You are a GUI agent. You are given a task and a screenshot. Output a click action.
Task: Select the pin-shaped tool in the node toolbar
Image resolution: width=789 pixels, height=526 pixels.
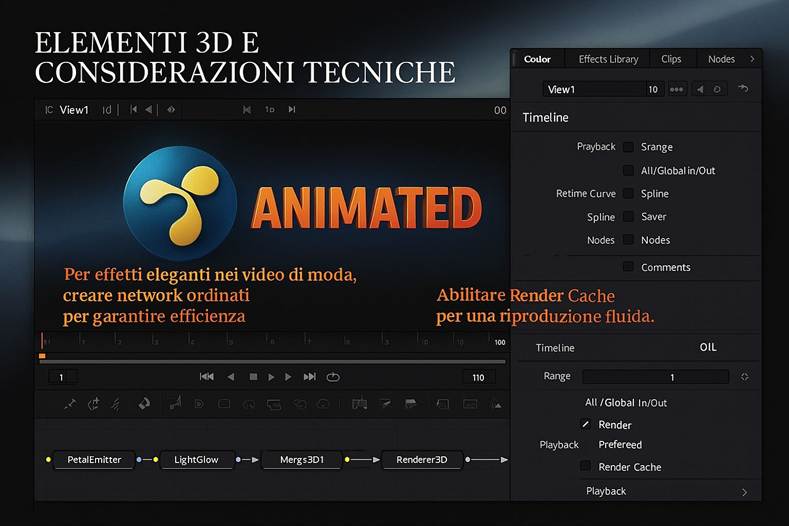(x=70, y=404)
